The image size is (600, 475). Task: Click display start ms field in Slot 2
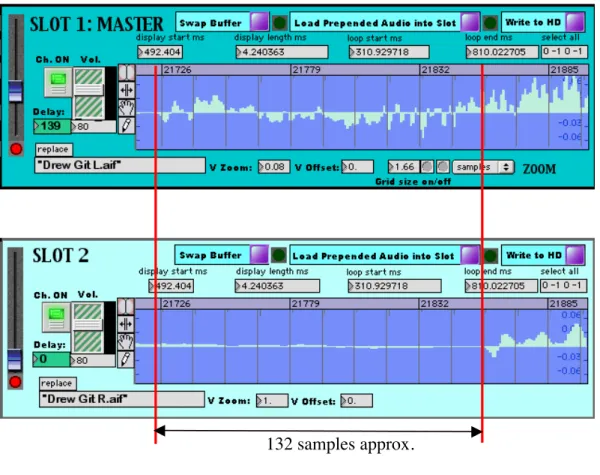tap(171, 286)
